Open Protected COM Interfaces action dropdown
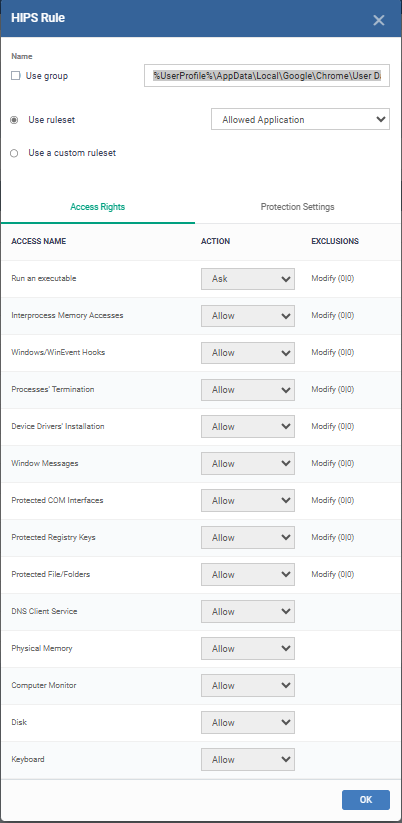The width and height of the screenshot is (402, 823). [x=248, y=501]
